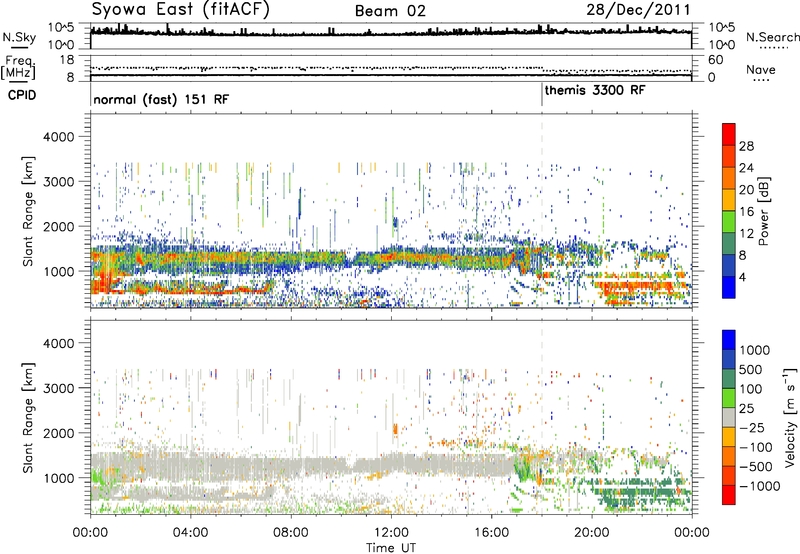
Task: Click 'Slant Range [km]' label of power panel
Action: tap(28, 211)
